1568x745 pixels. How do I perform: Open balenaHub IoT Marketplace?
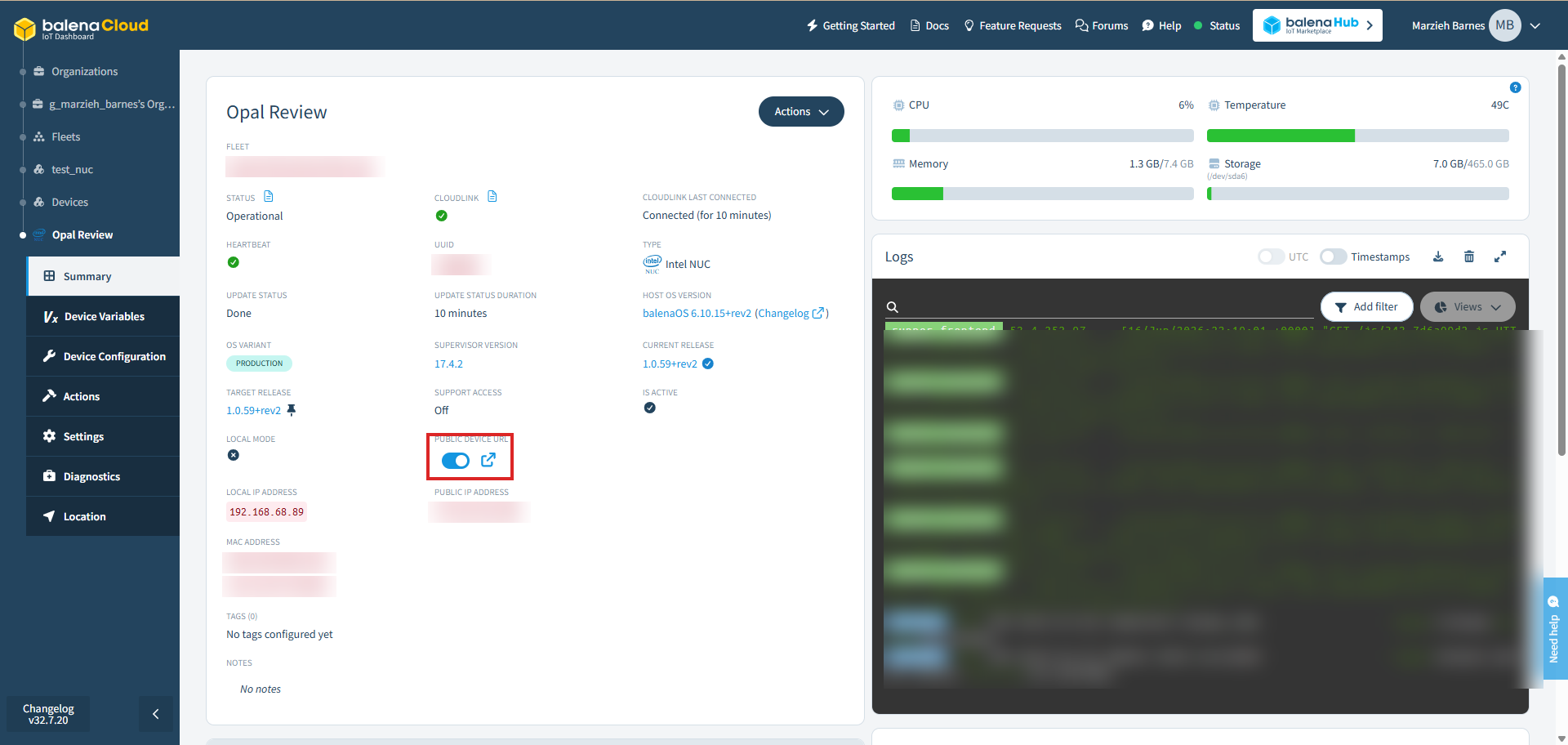1317,25
